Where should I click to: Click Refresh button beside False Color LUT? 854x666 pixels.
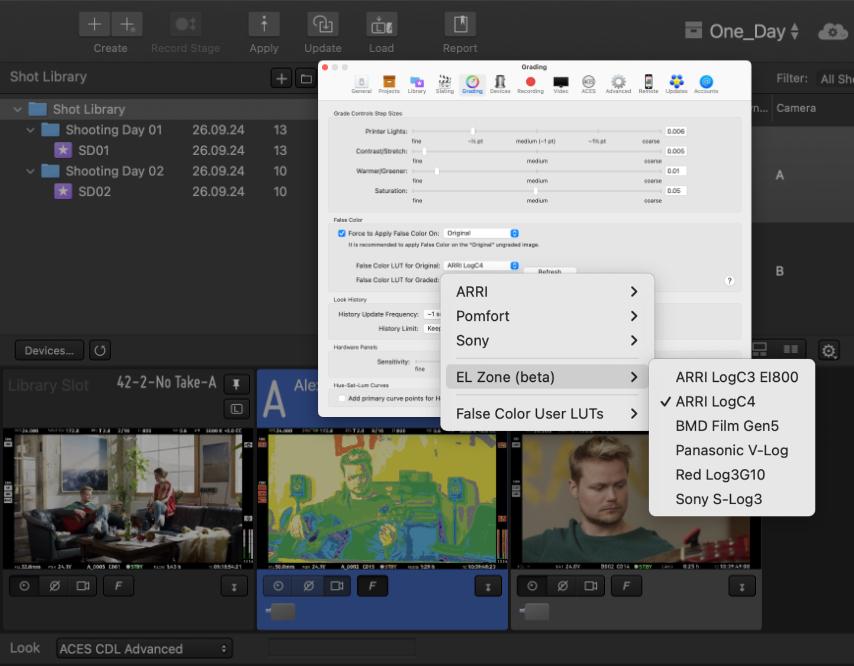(550, 271)
